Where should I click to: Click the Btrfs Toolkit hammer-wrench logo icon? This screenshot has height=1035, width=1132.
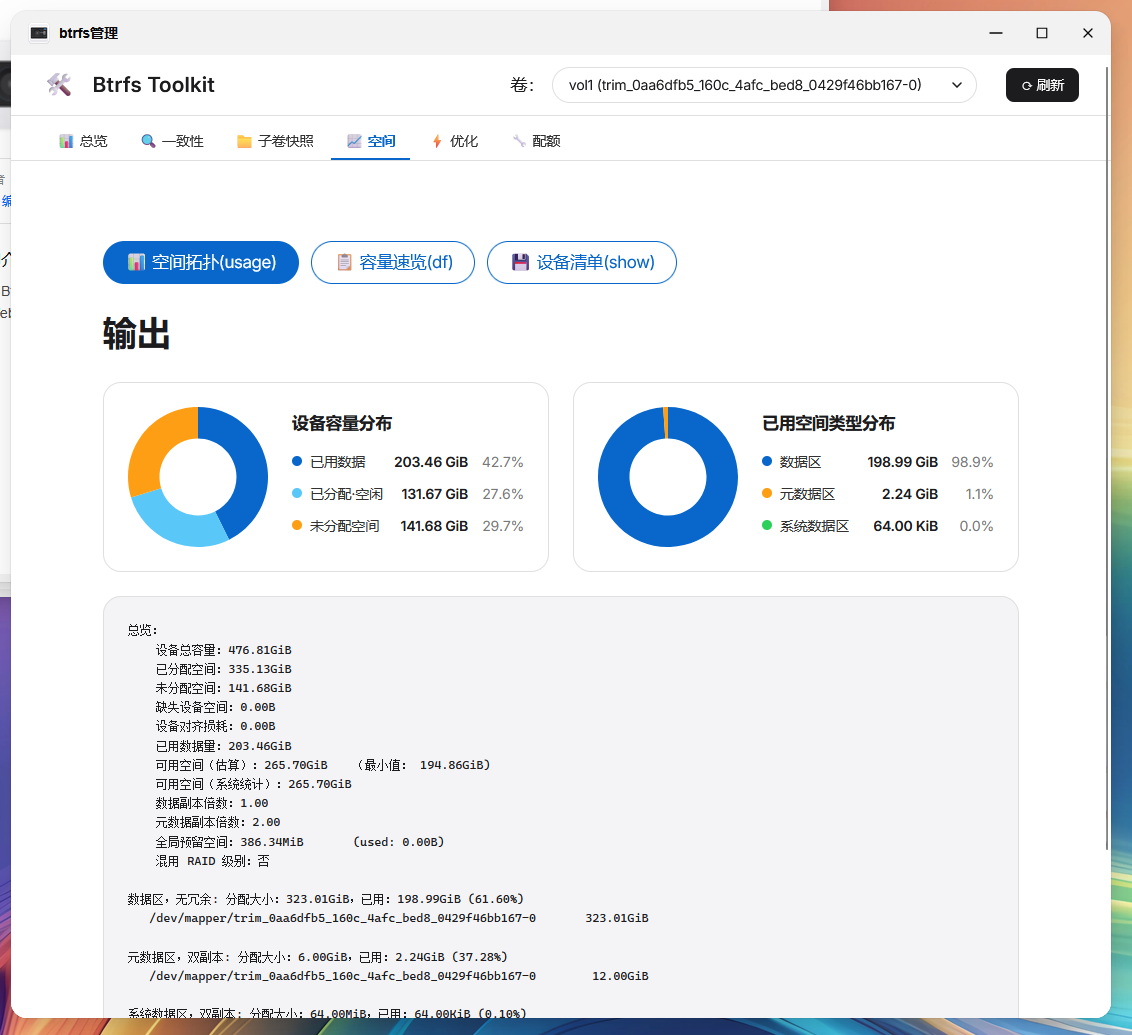pyautogui.click(x=59, y=84)
